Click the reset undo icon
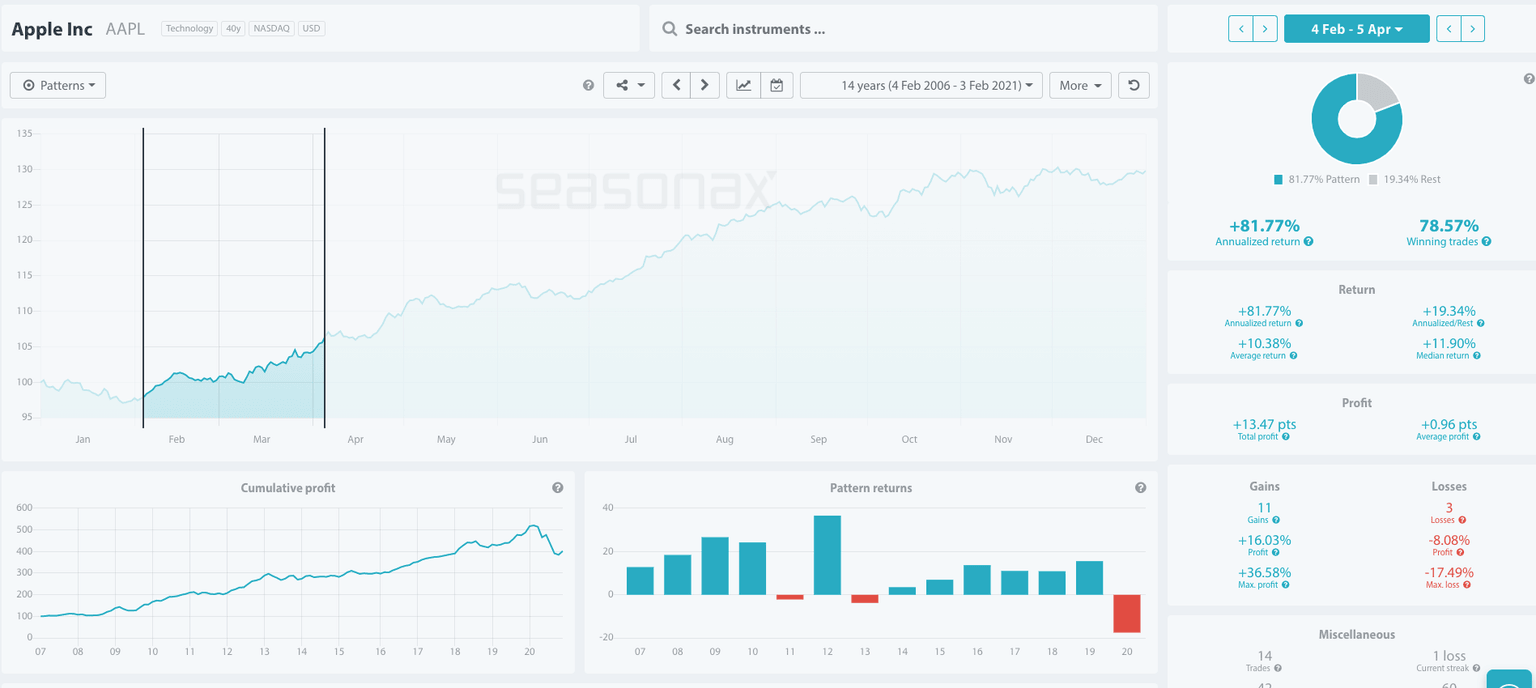Viewport: 1536px width, 688px height. coord(1133,85)
